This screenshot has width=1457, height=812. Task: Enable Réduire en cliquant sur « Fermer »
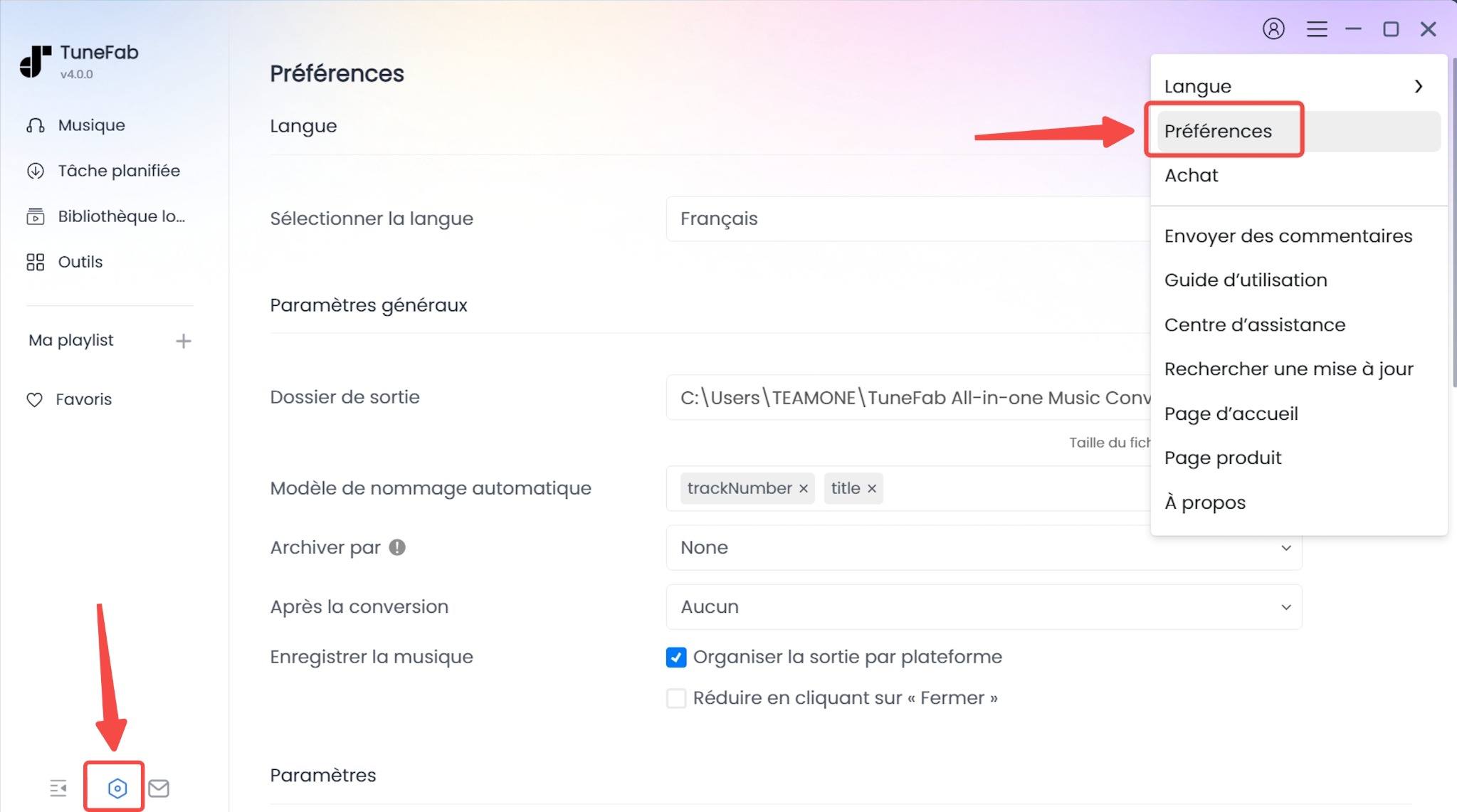click(x=675, y=697)
